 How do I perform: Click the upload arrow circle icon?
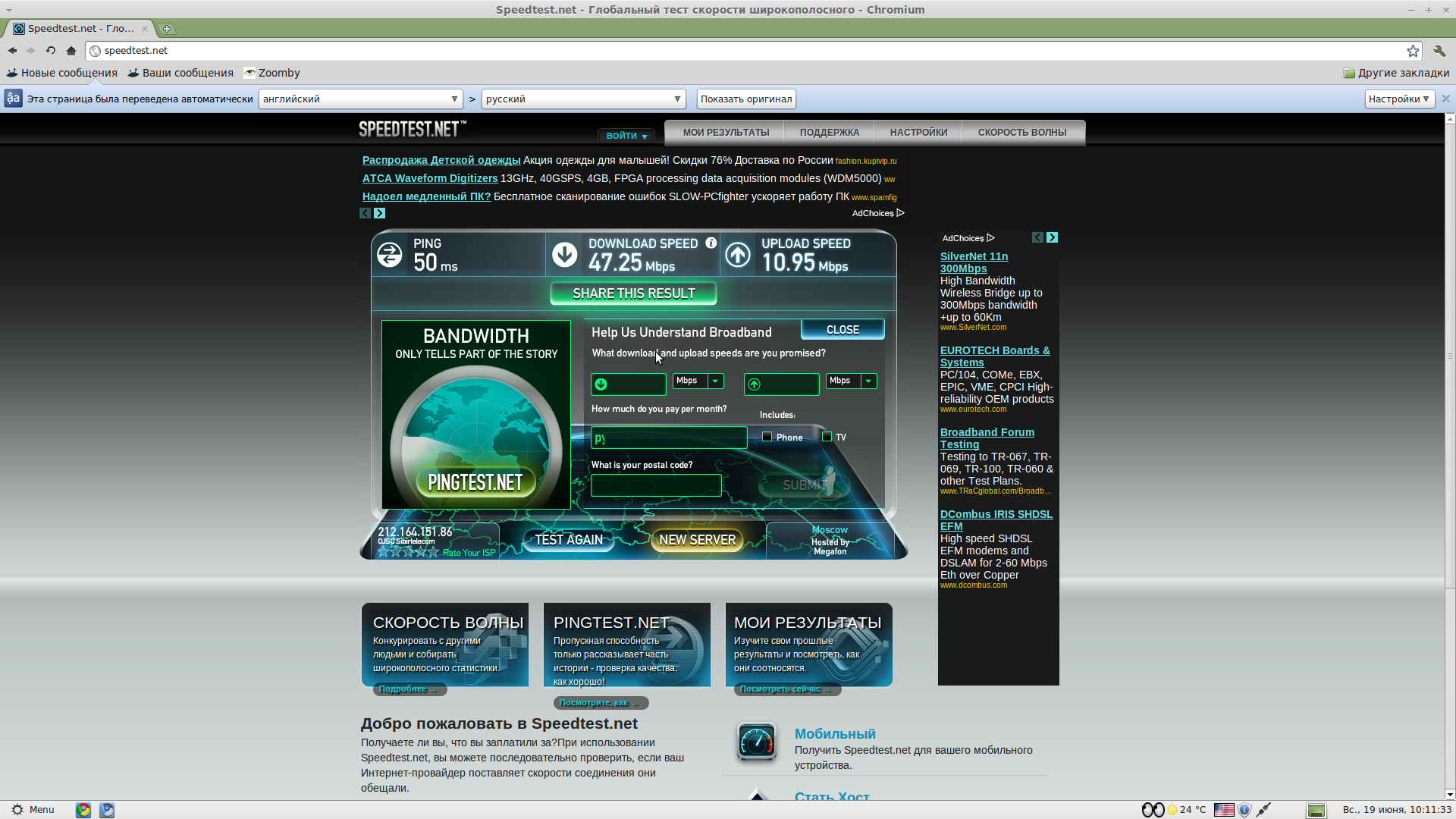[x=738, y=254]
